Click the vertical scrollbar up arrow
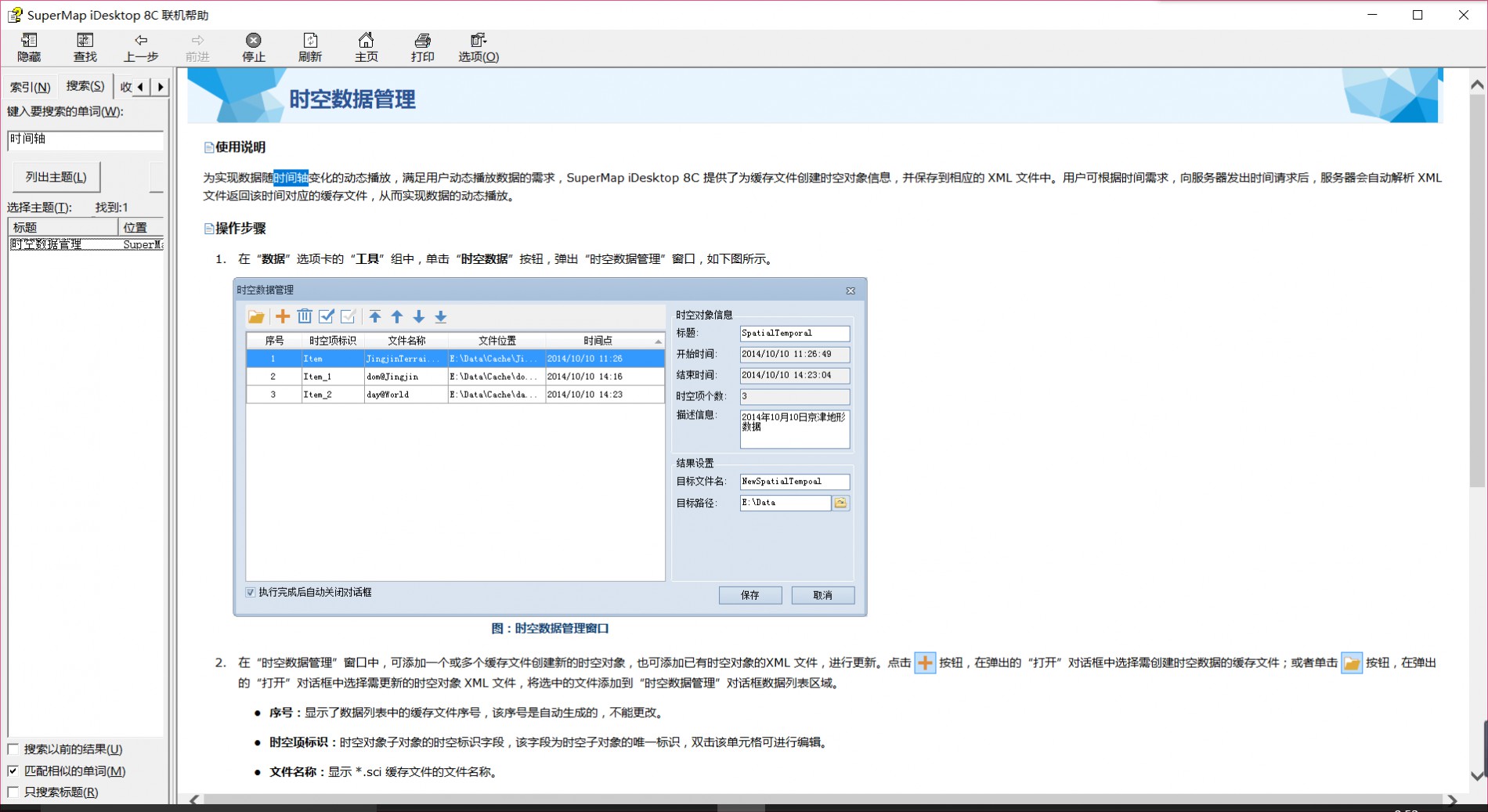 tap(1477, 85)
